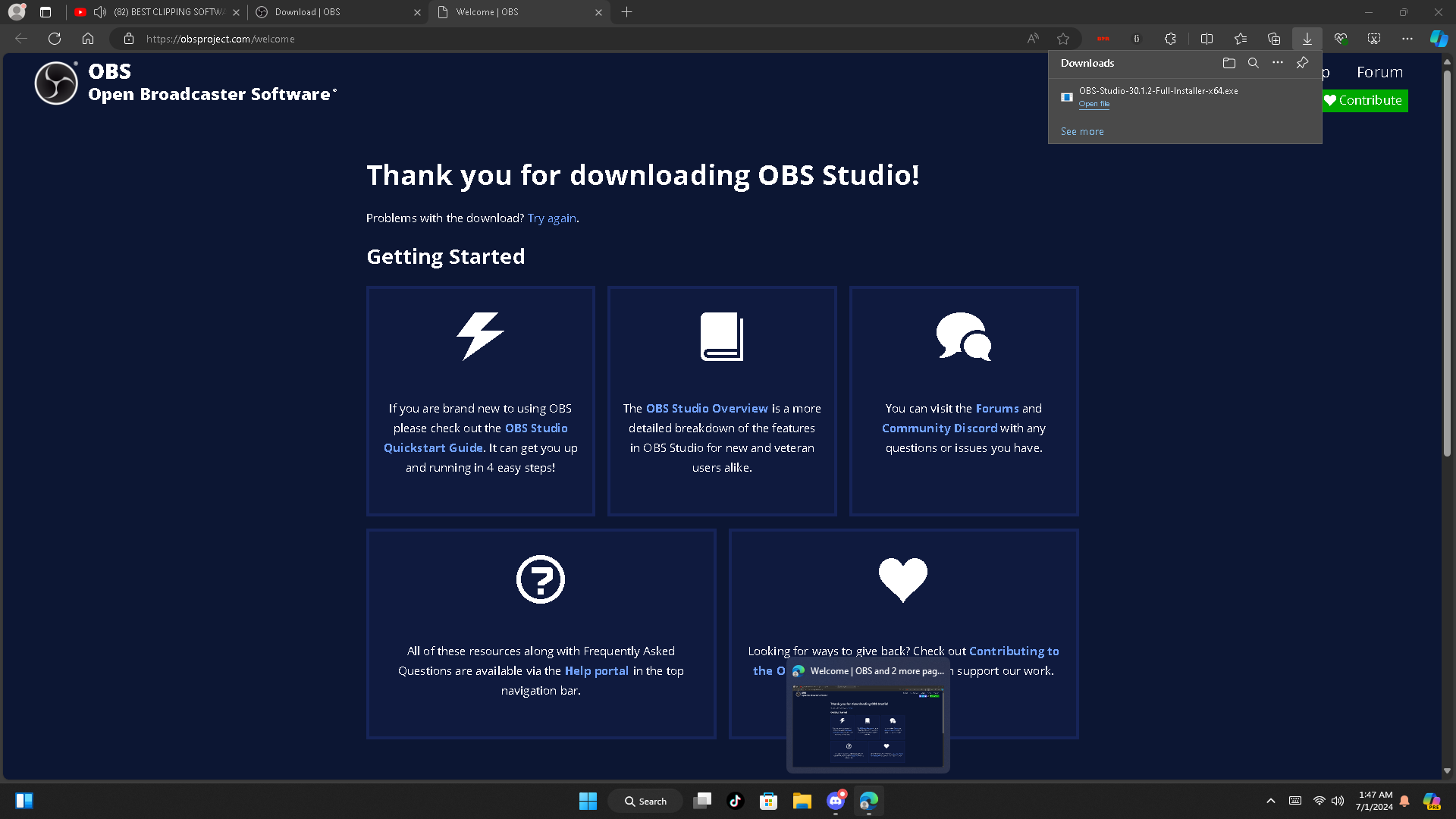Toggle the Downloads toolbar button

point(1307,39)
